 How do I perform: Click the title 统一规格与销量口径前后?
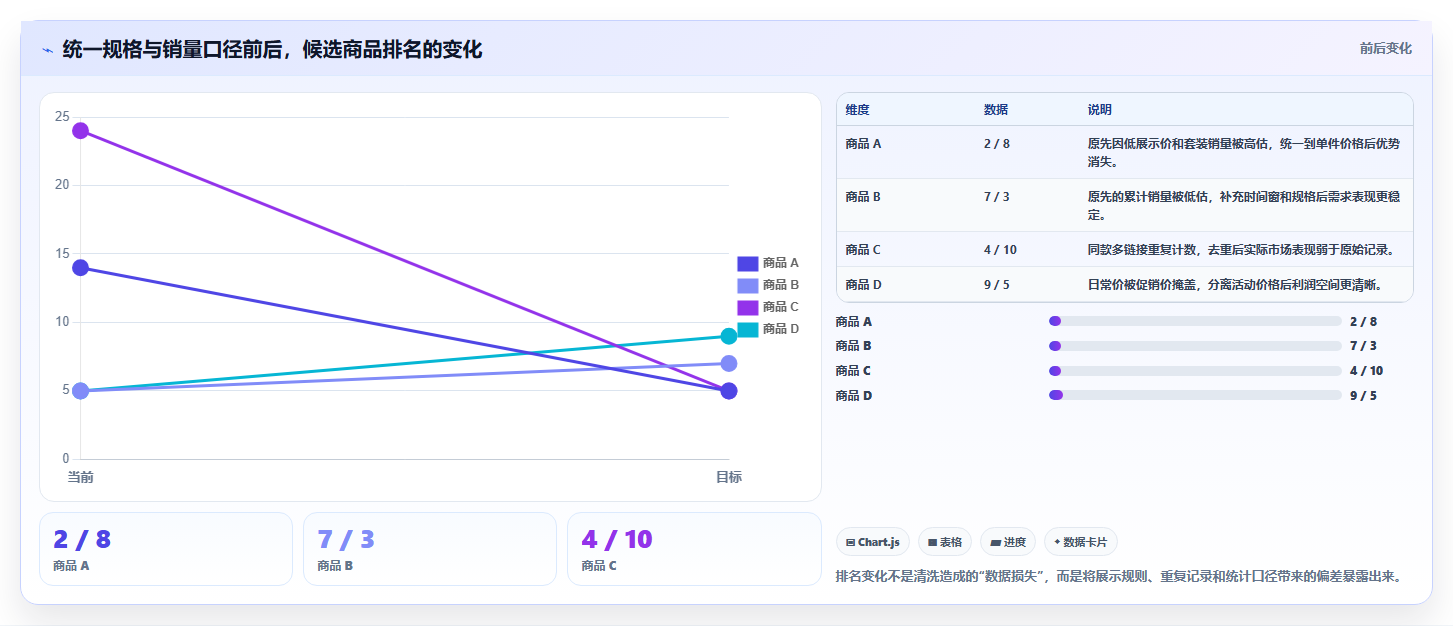coord(272,50)
